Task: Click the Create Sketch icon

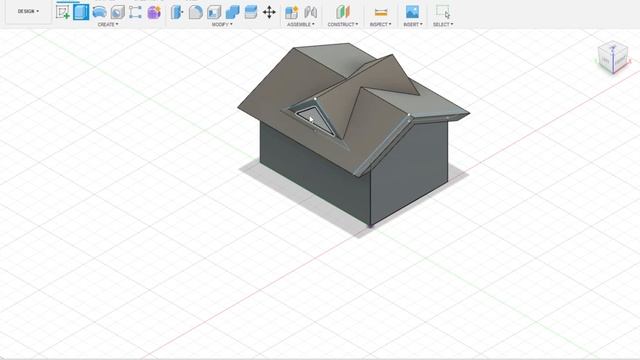Action: click(63, 12)
